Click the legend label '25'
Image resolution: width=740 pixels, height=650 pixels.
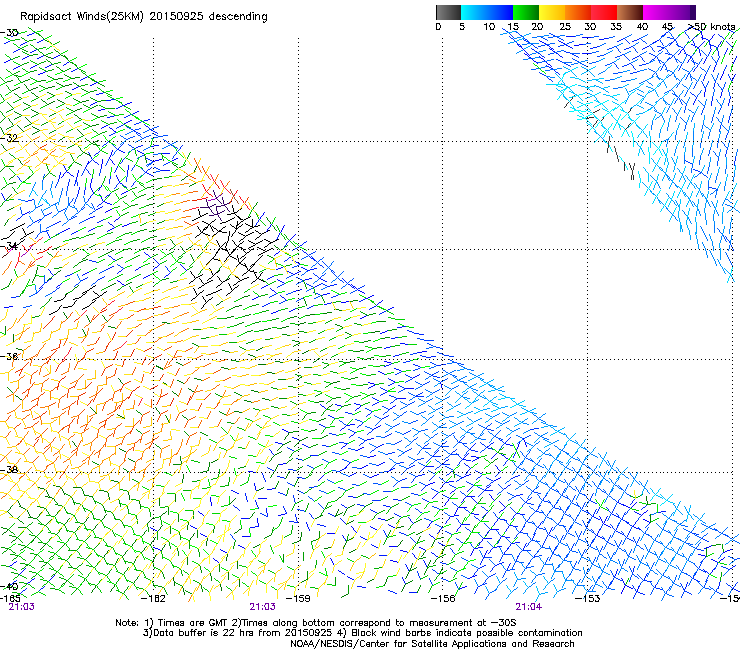[x=565, y=27]
